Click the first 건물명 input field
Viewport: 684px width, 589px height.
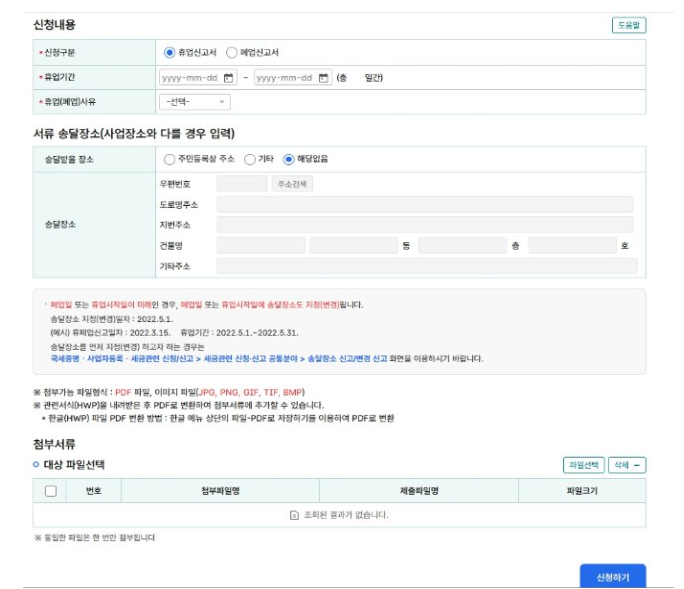click(261, 246)
